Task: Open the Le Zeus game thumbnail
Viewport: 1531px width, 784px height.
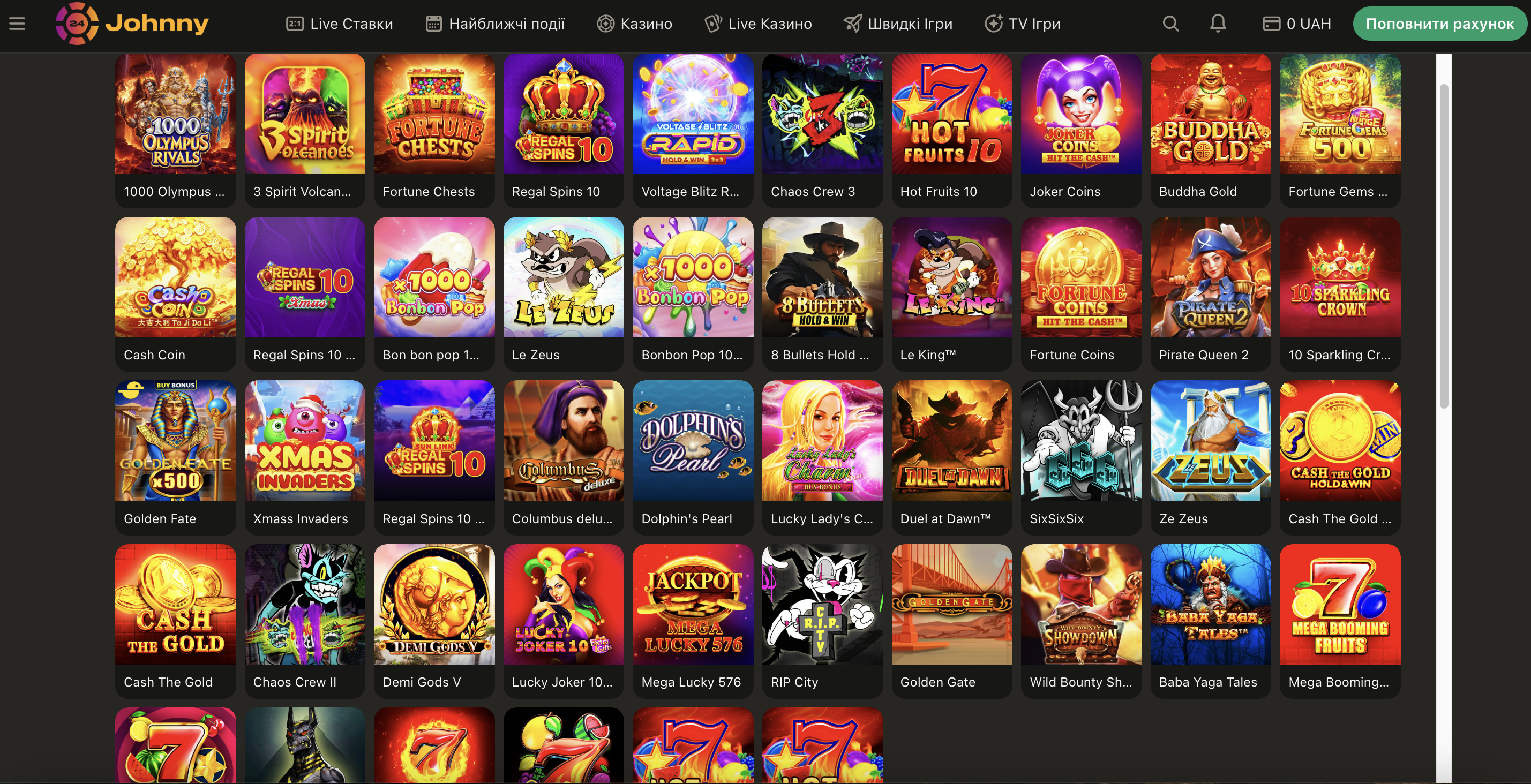Action: [x=564, y=277]
